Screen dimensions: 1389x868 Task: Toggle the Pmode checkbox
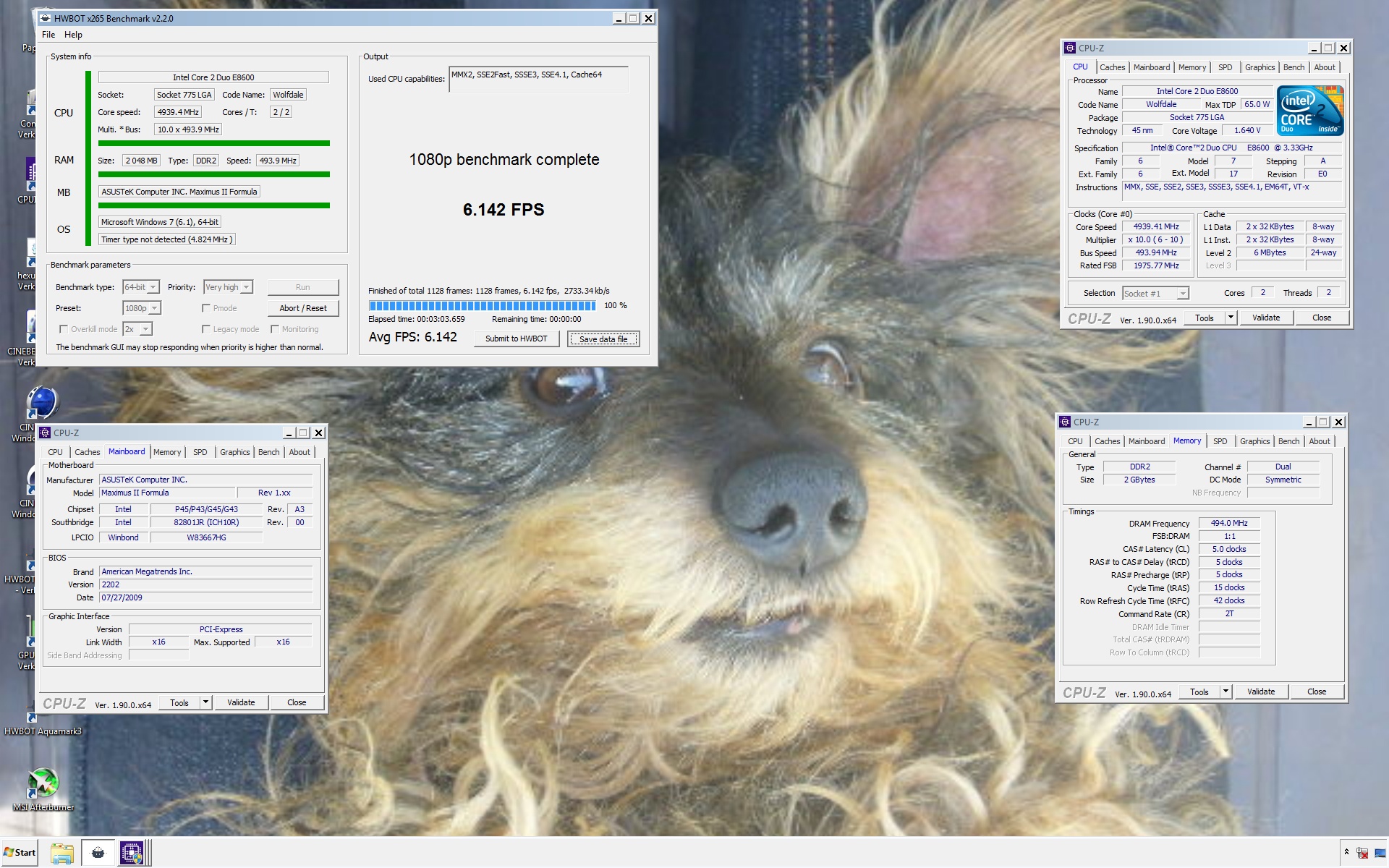click(x=206, y=308)
